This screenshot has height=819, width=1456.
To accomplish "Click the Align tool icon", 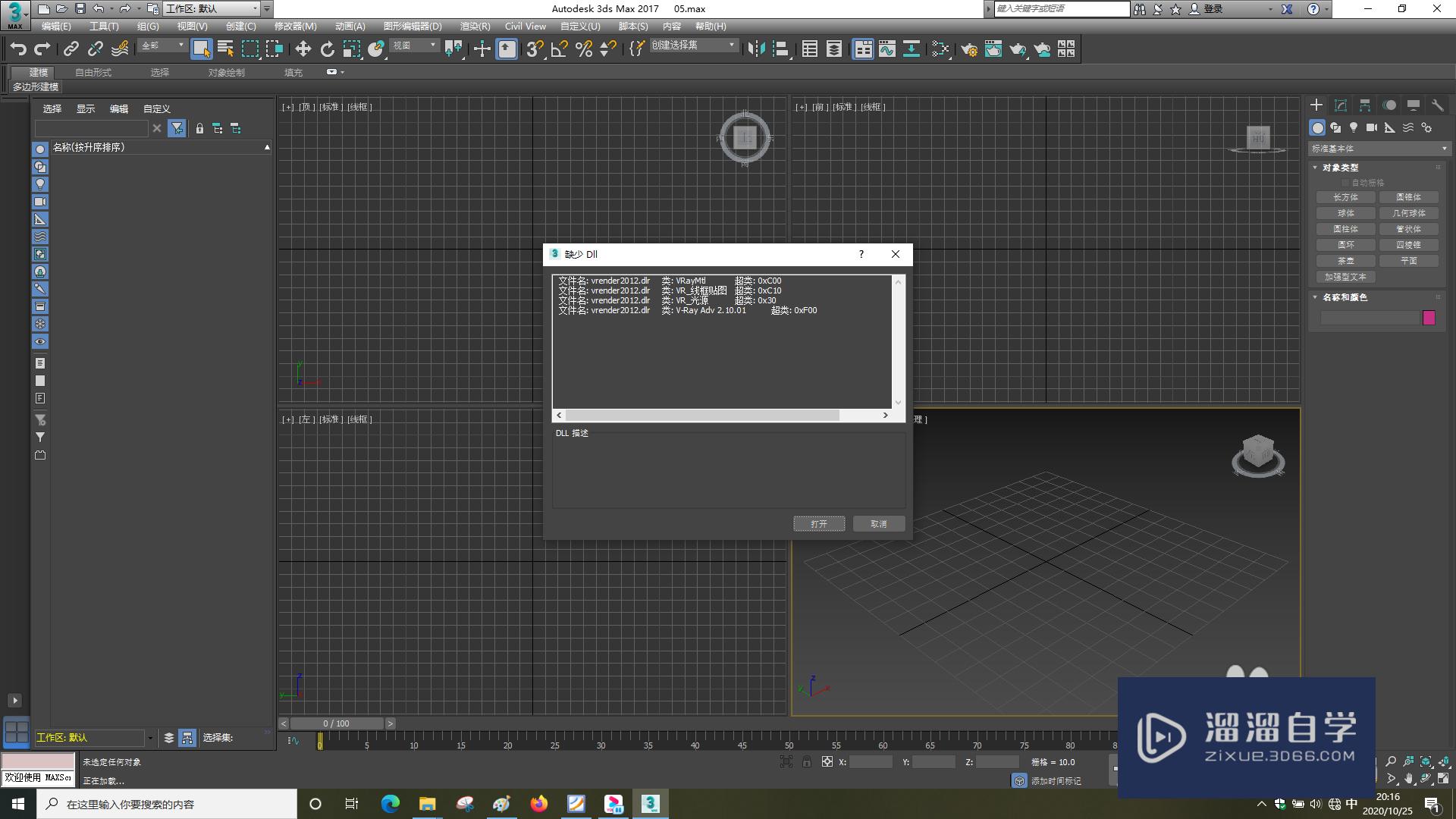I will 780,49.
